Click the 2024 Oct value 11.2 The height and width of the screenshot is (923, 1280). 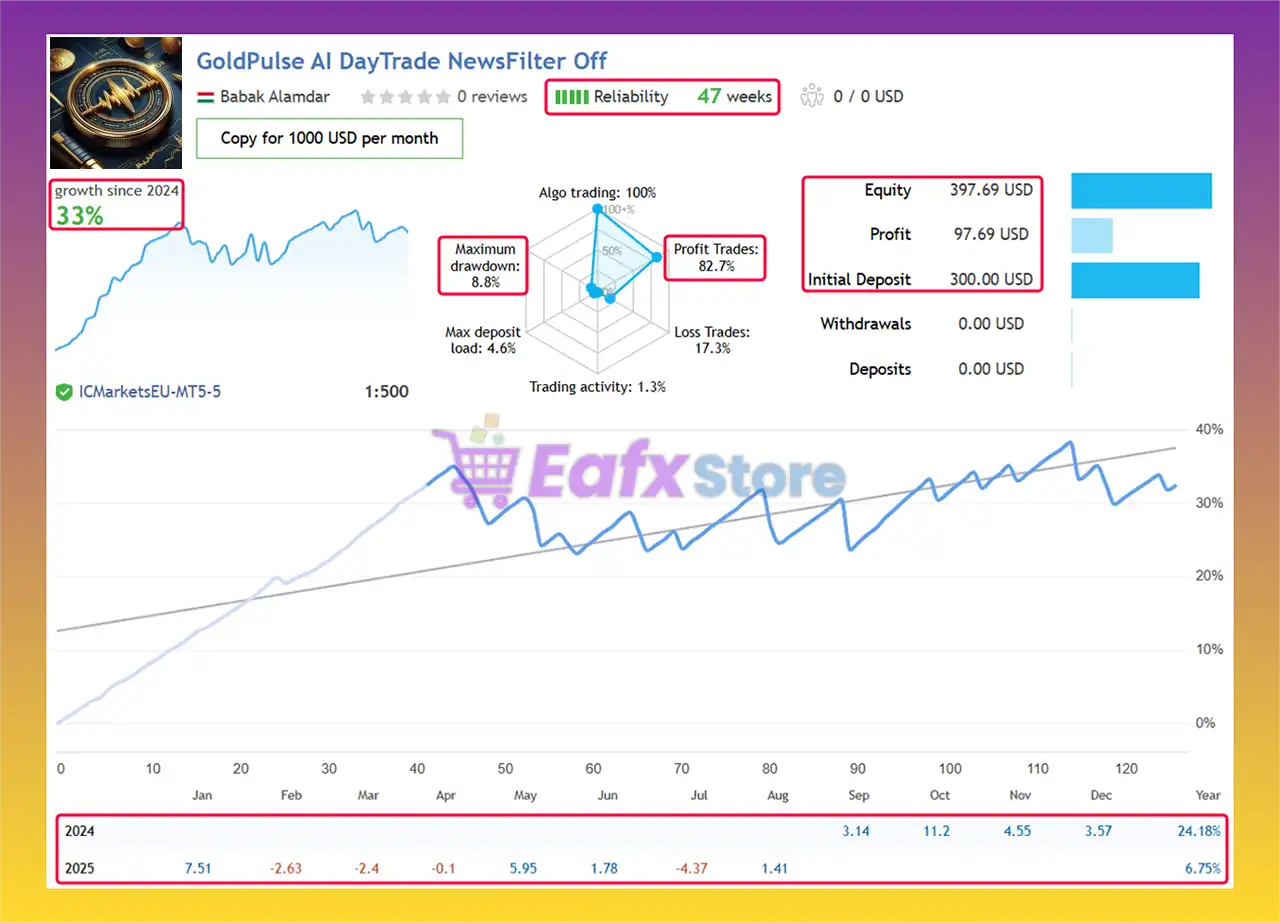[x=937, y=831]
